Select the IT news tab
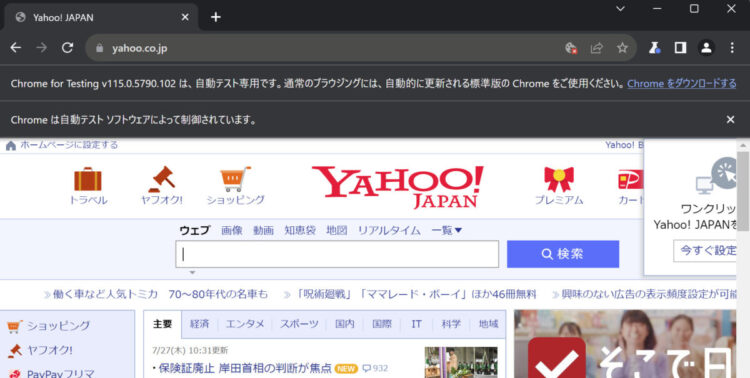 click(x=416, y=324)
